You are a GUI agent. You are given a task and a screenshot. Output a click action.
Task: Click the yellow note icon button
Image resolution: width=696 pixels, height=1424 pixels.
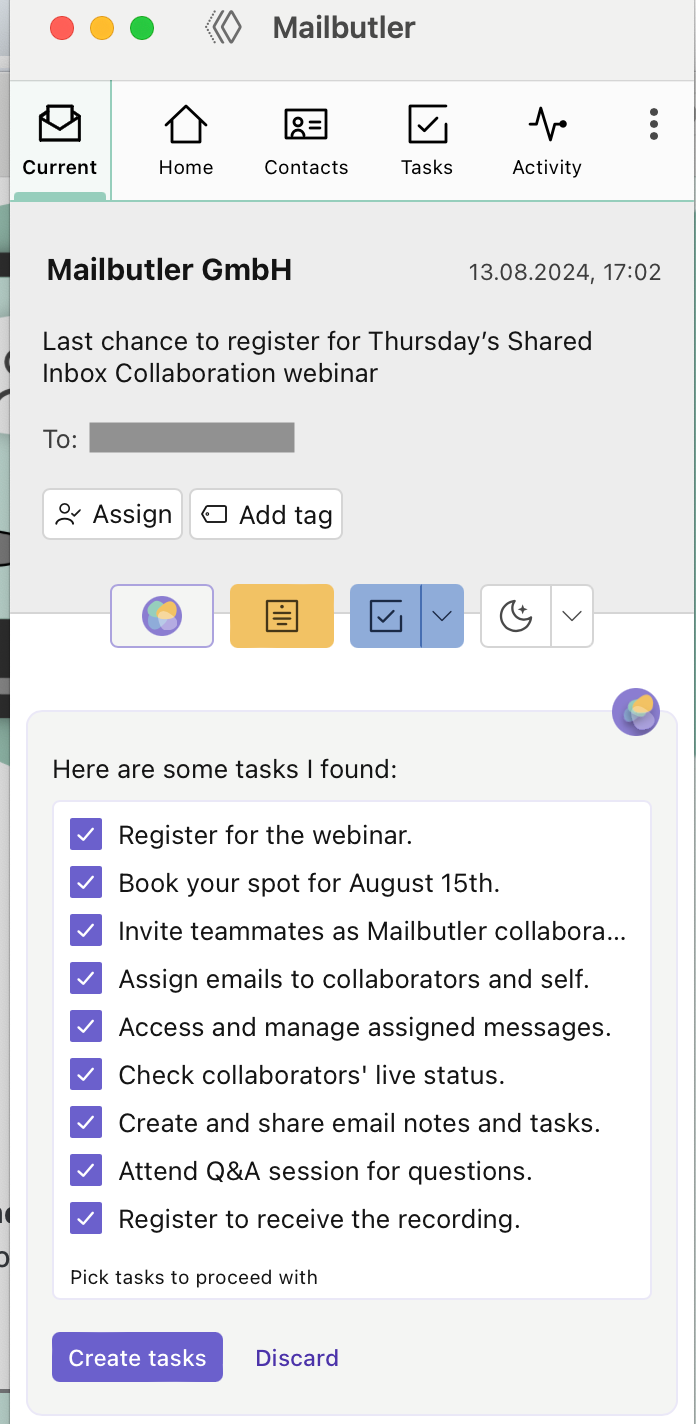point(282,616)
